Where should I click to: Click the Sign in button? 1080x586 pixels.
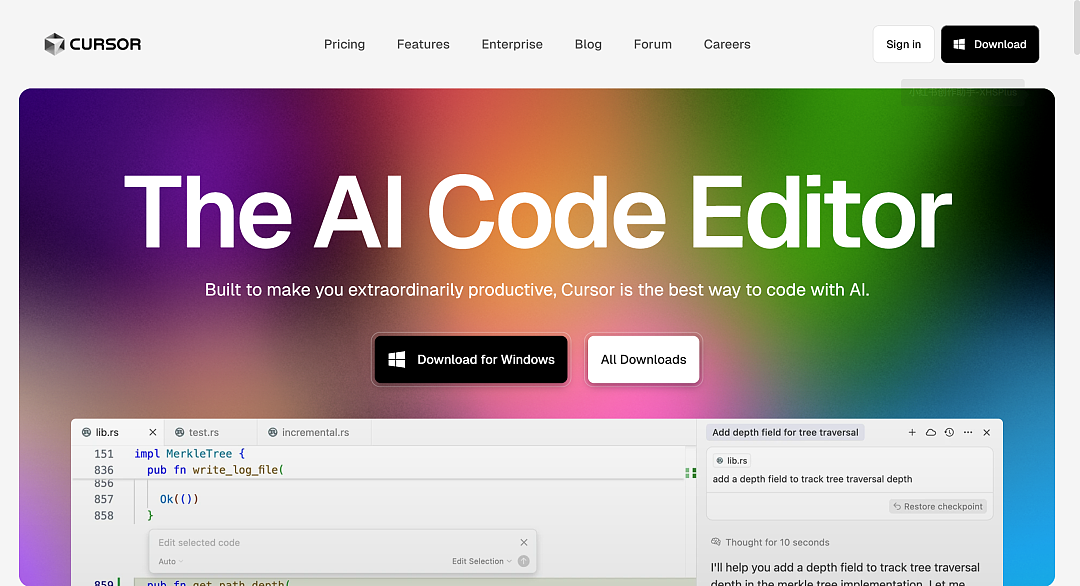tap(903, 44)
